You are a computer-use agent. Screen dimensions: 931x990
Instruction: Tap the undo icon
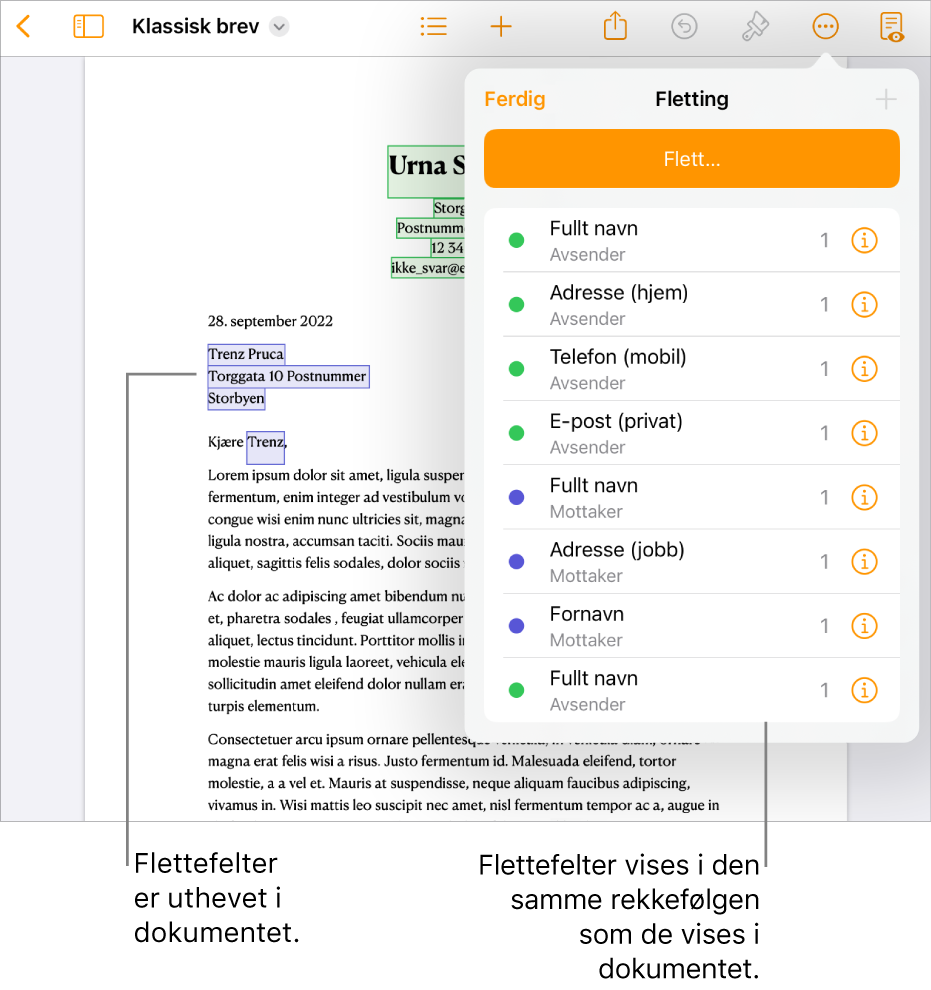(x=684, y=27)
